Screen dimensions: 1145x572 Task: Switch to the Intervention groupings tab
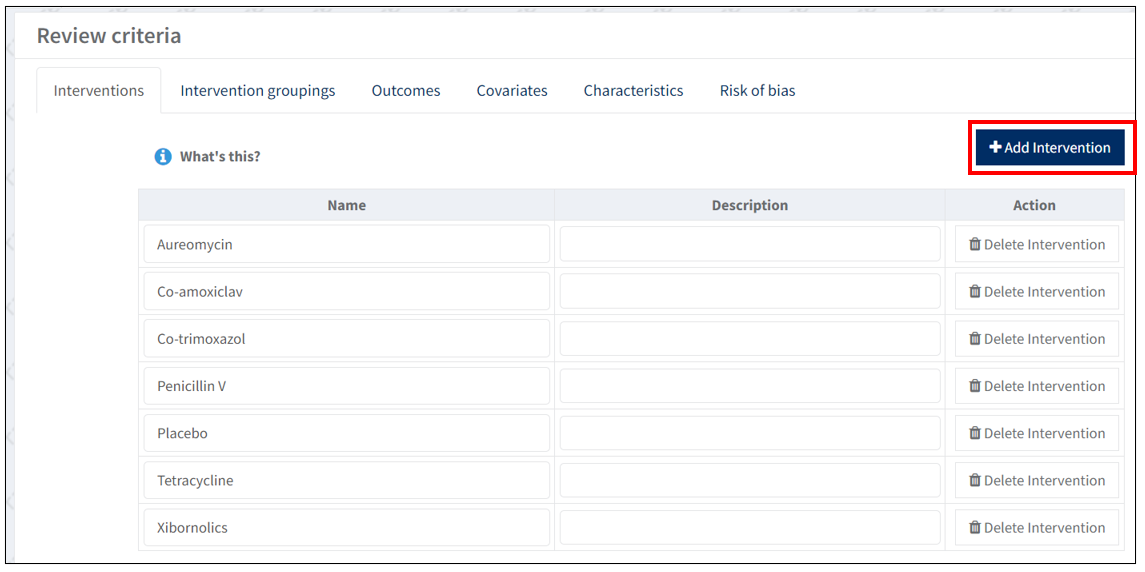pos(258,91)
